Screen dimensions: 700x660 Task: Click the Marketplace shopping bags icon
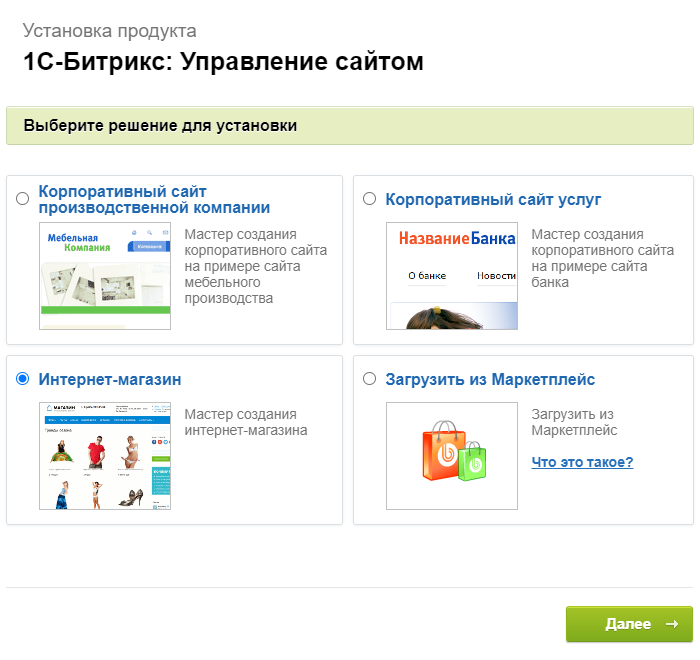click(454, 451)
